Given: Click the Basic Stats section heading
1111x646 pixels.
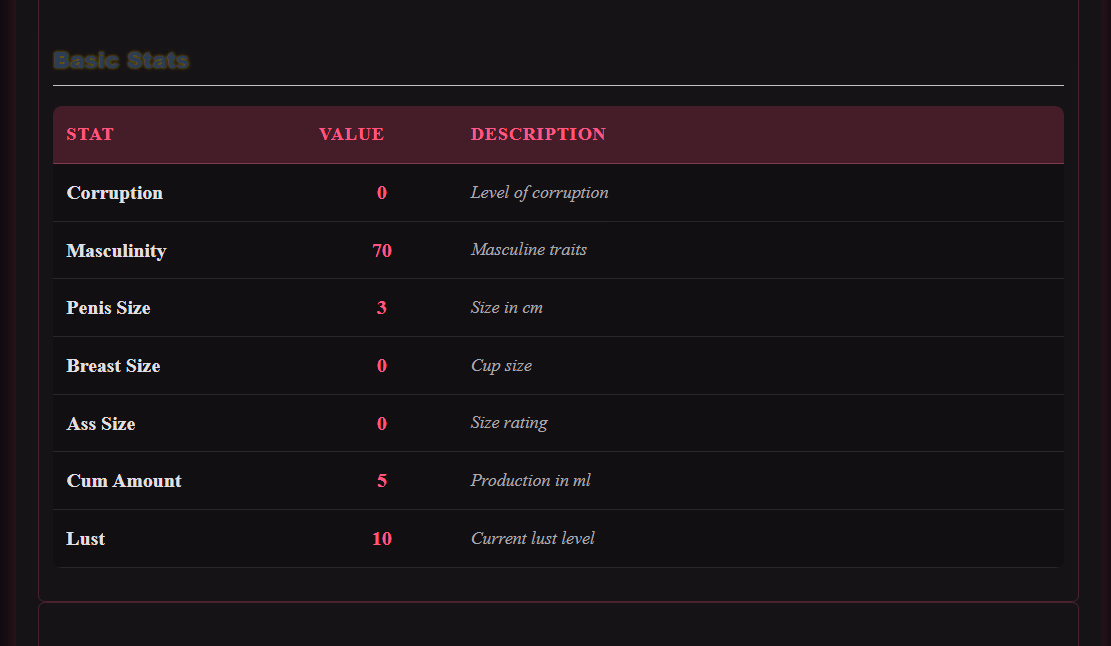Looking at the screenshot, I should 121,61.
